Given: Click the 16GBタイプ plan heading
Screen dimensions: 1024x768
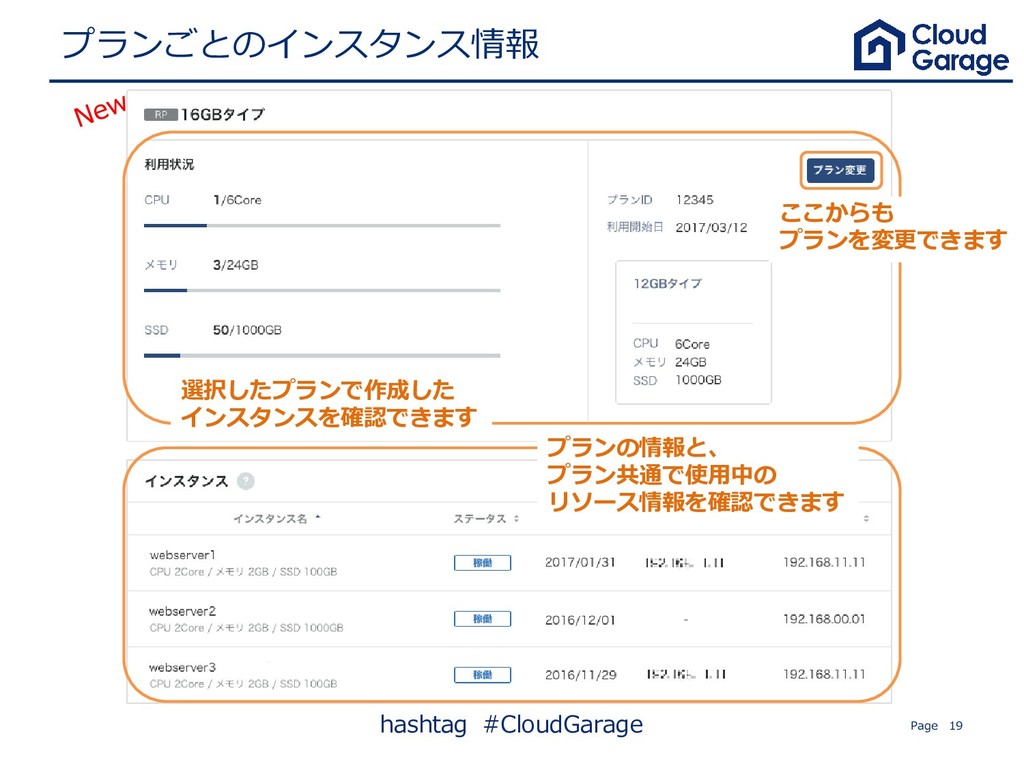Looking at the screenshot, I should (x=223, y=115).
